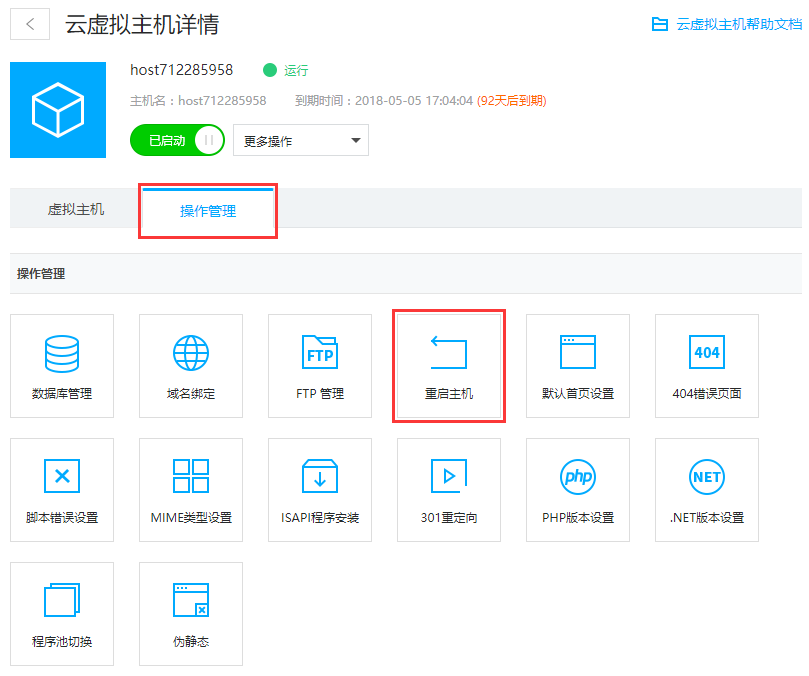
Task: Click the host712285958 title text
Action: 182,70
